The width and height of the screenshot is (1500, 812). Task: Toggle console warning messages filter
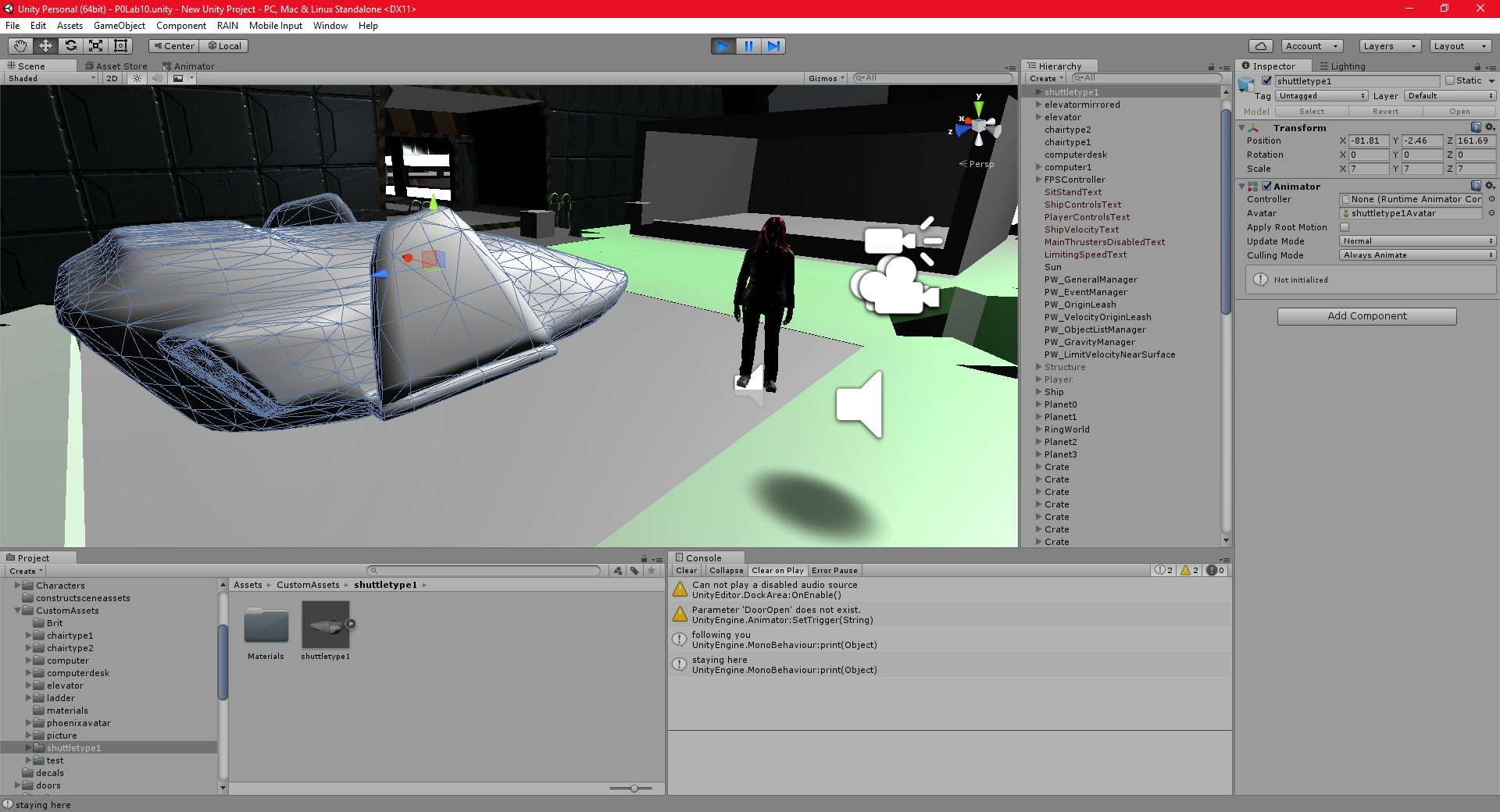(x=1189, y=571)
